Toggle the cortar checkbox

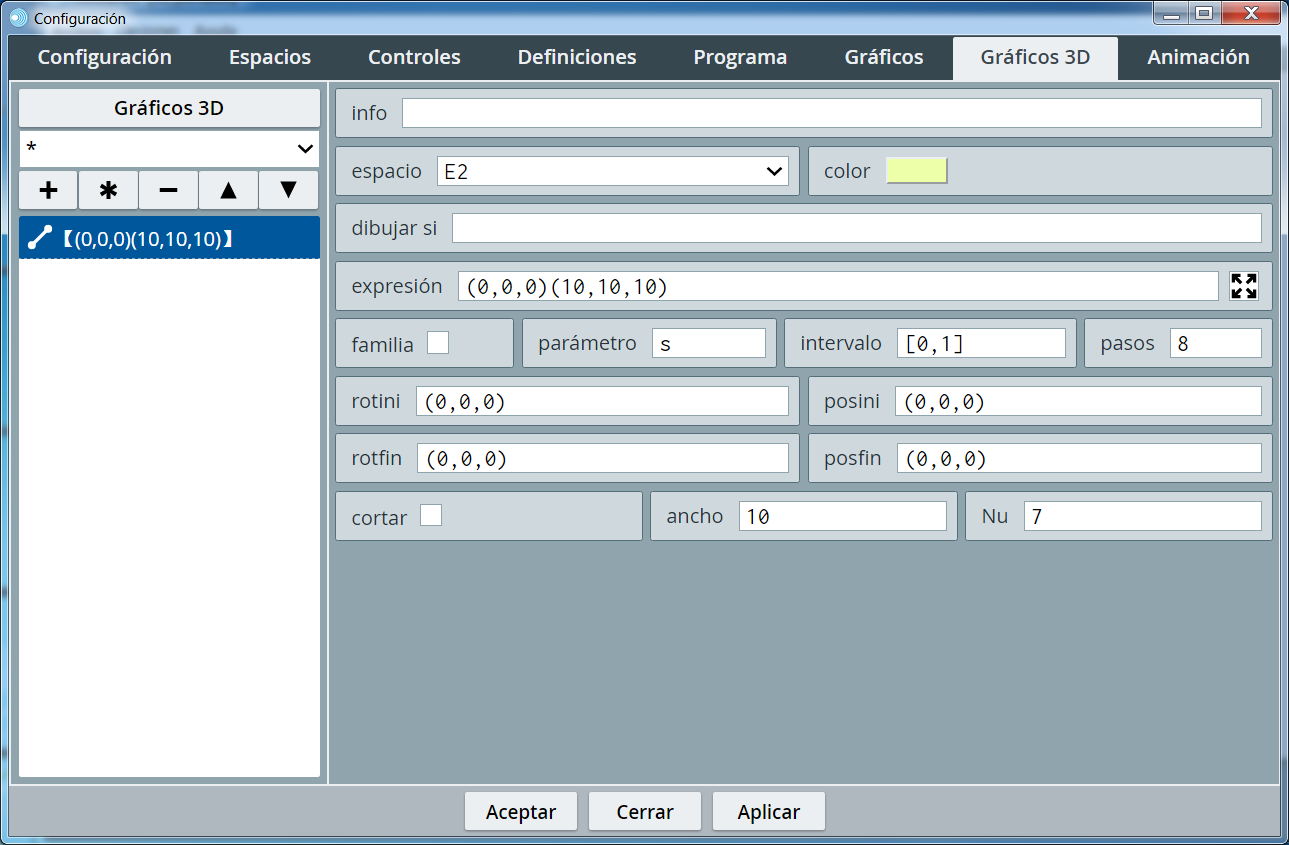(431, 516)
